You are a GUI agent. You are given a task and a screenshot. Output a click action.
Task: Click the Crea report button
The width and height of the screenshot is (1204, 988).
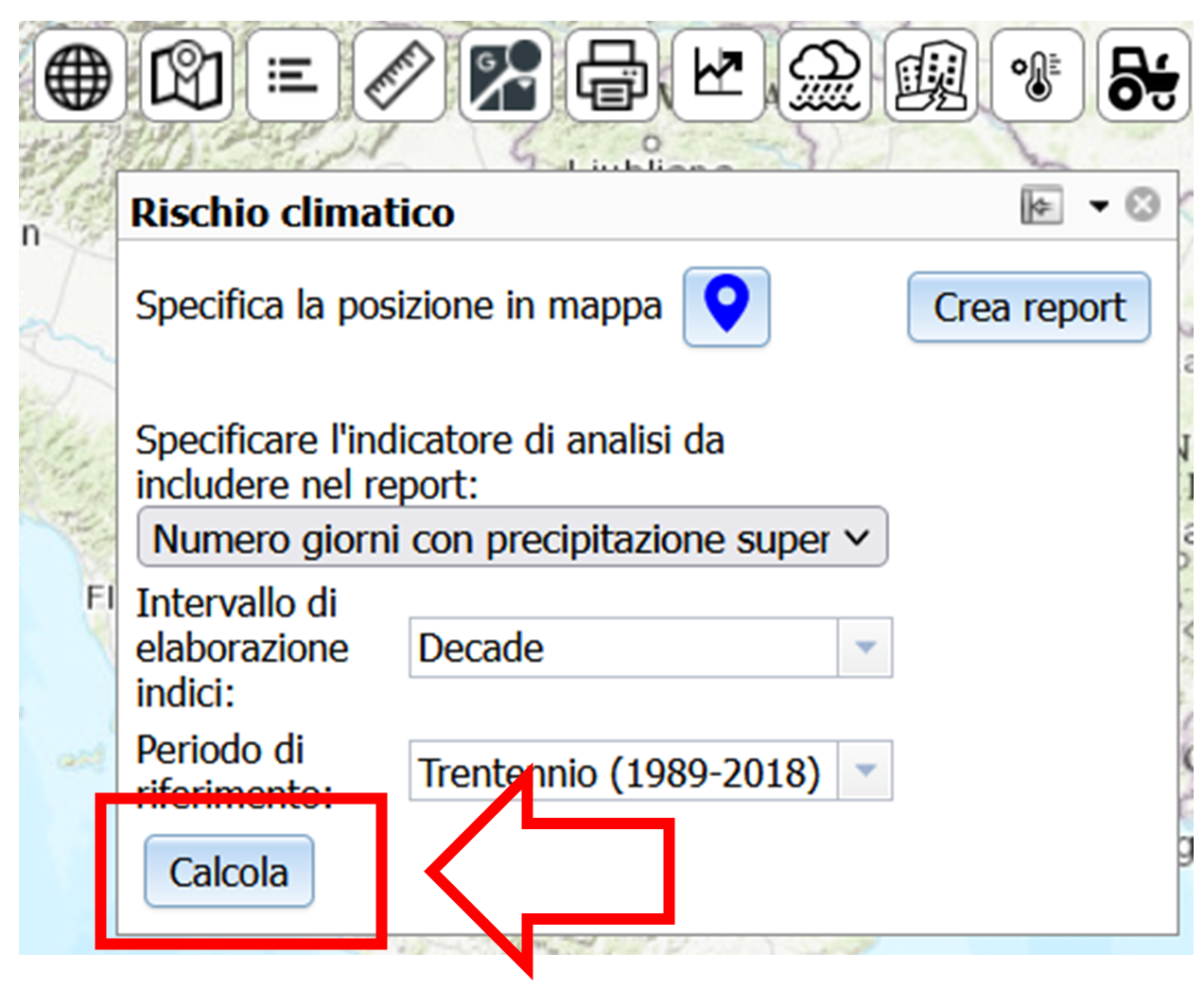click(x=1029, y=307)
